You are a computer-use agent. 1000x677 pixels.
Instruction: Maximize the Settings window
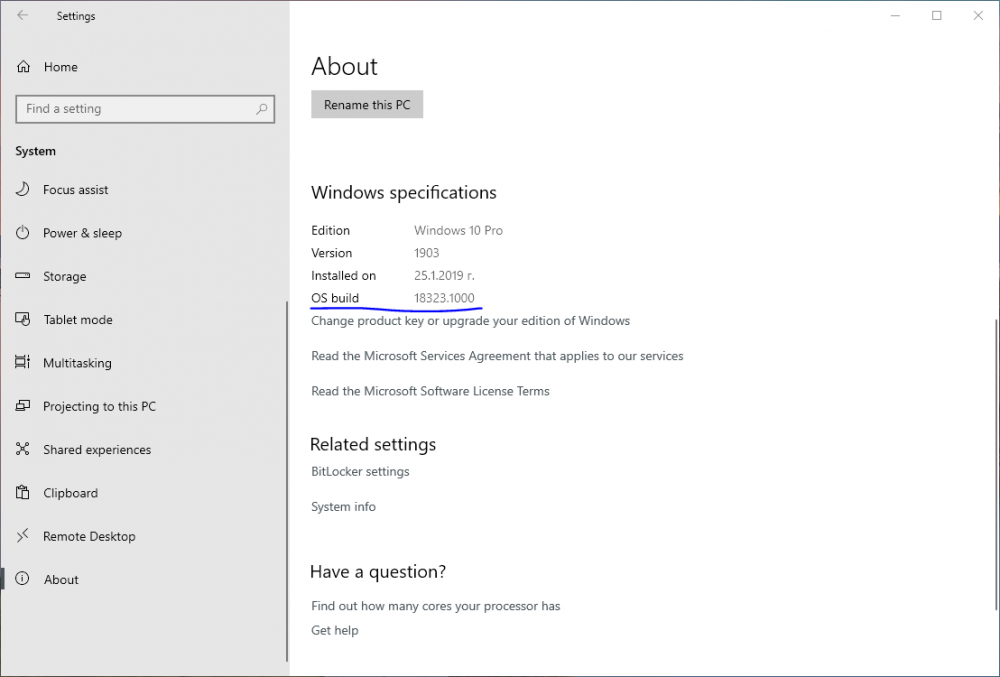[937, 15]
